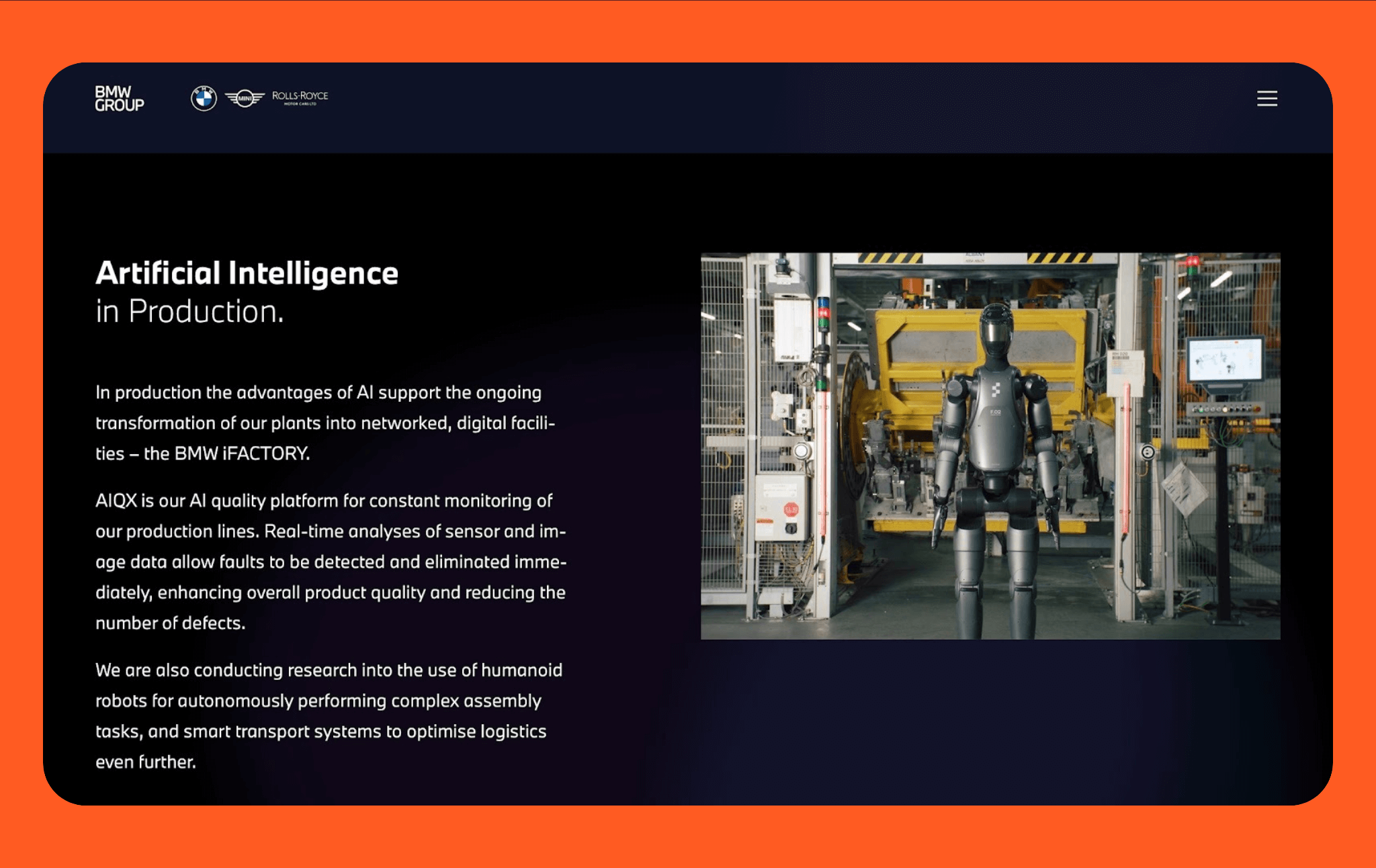The height and width of the screenshot is (868, 1376).
Task: Click the text 'number of defects.'
Action: tap(170, 623)
